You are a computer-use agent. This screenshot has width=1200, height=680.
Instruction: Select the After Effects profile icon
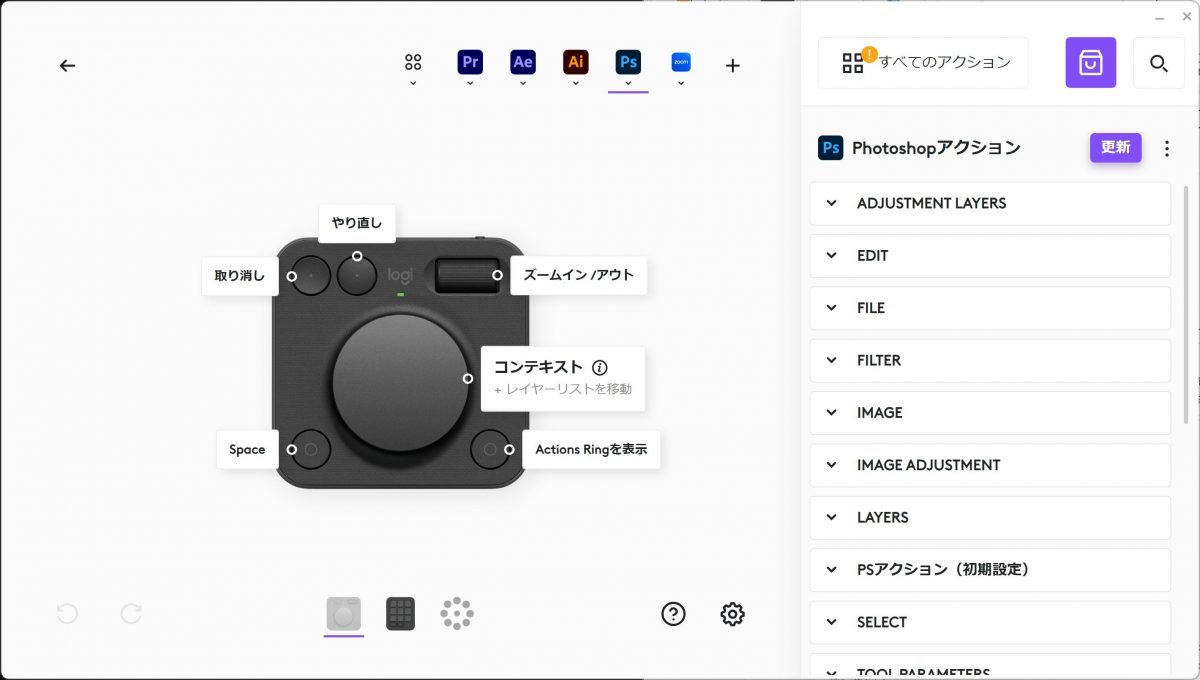pos(523,62)
